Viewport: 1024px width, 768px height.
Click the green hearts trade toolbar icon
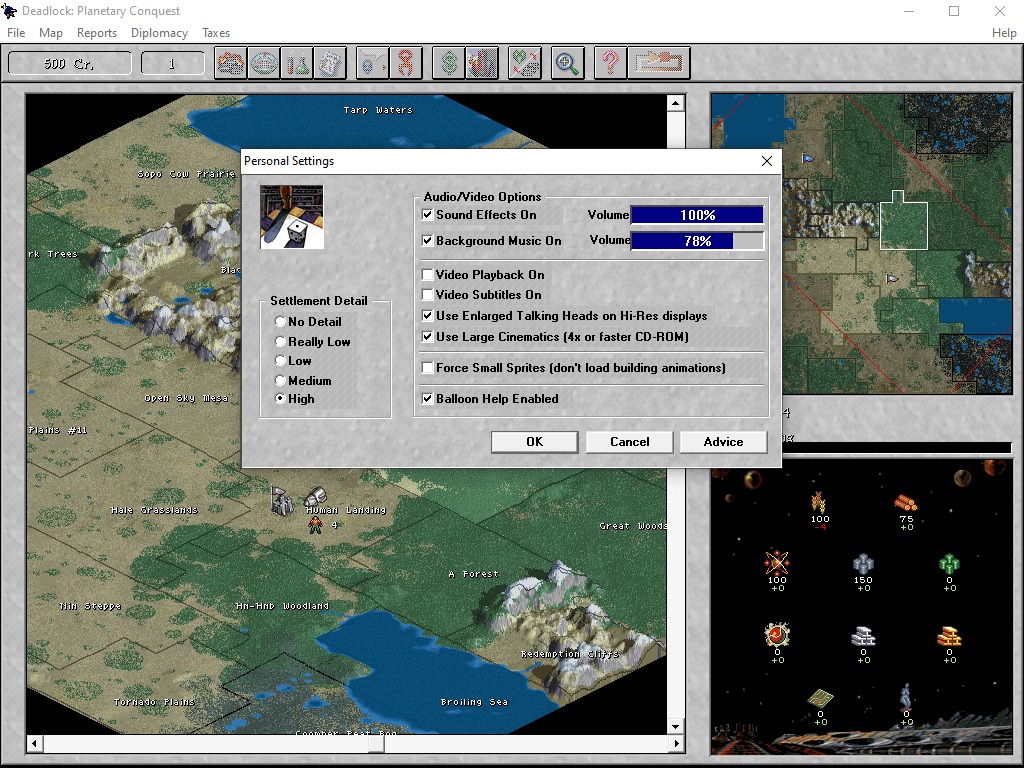(525, 63)
